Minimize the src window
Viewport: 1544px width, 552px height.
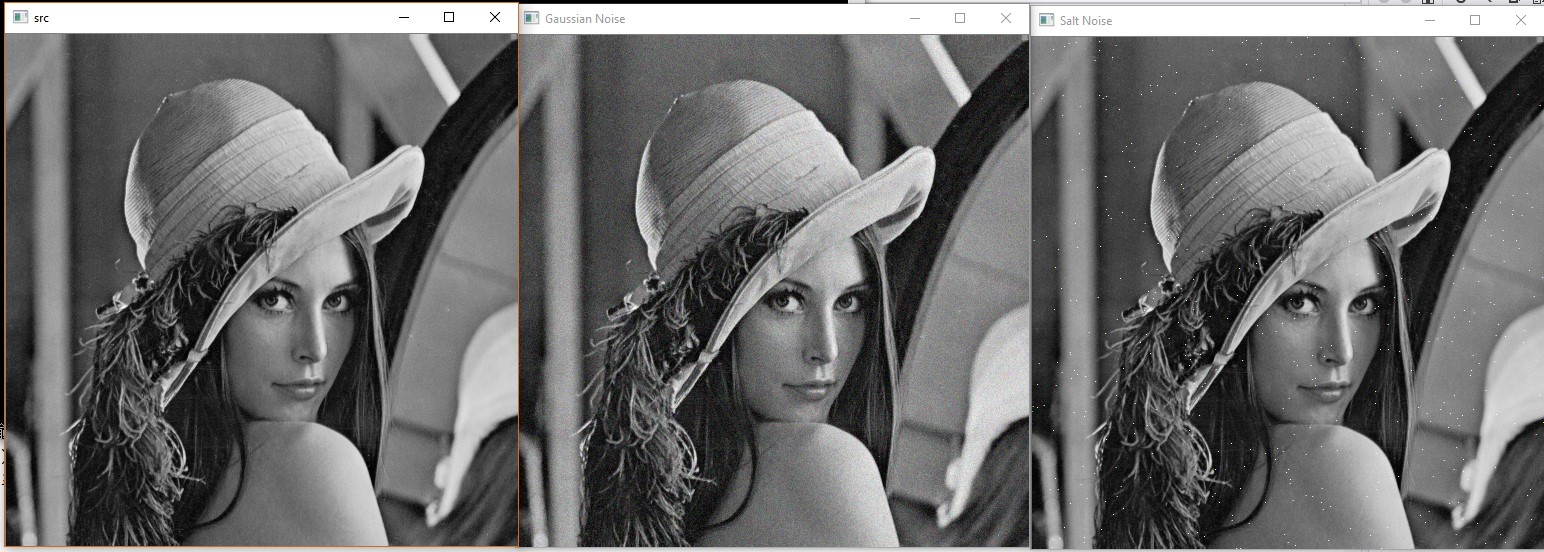[x=403, y=17]
